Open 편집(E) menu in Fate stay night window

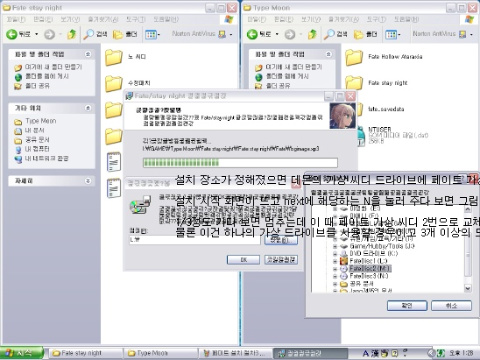coord(43,19)
